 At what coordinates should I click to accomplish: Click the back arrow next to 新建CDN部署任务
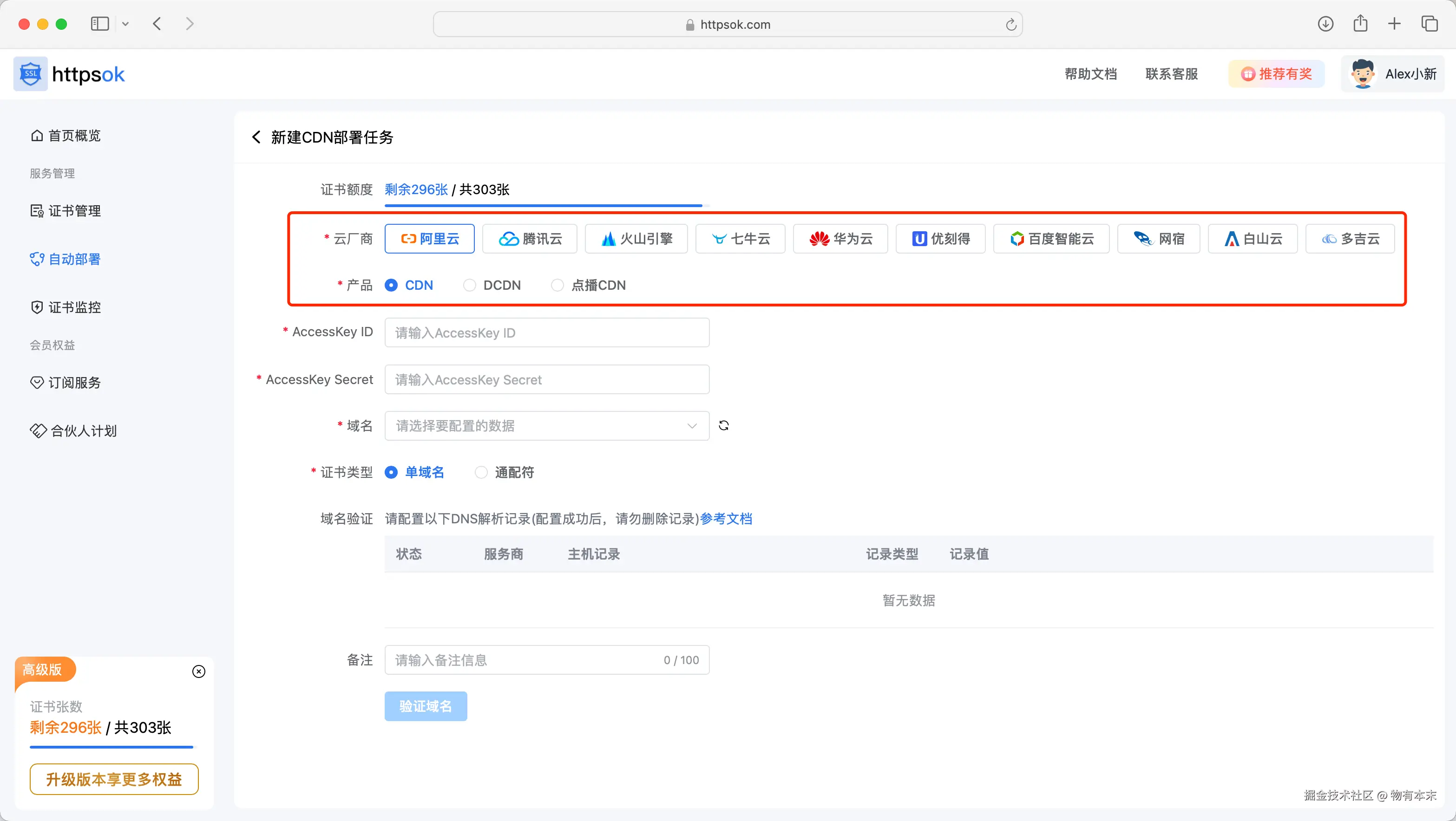pos(256,137)
